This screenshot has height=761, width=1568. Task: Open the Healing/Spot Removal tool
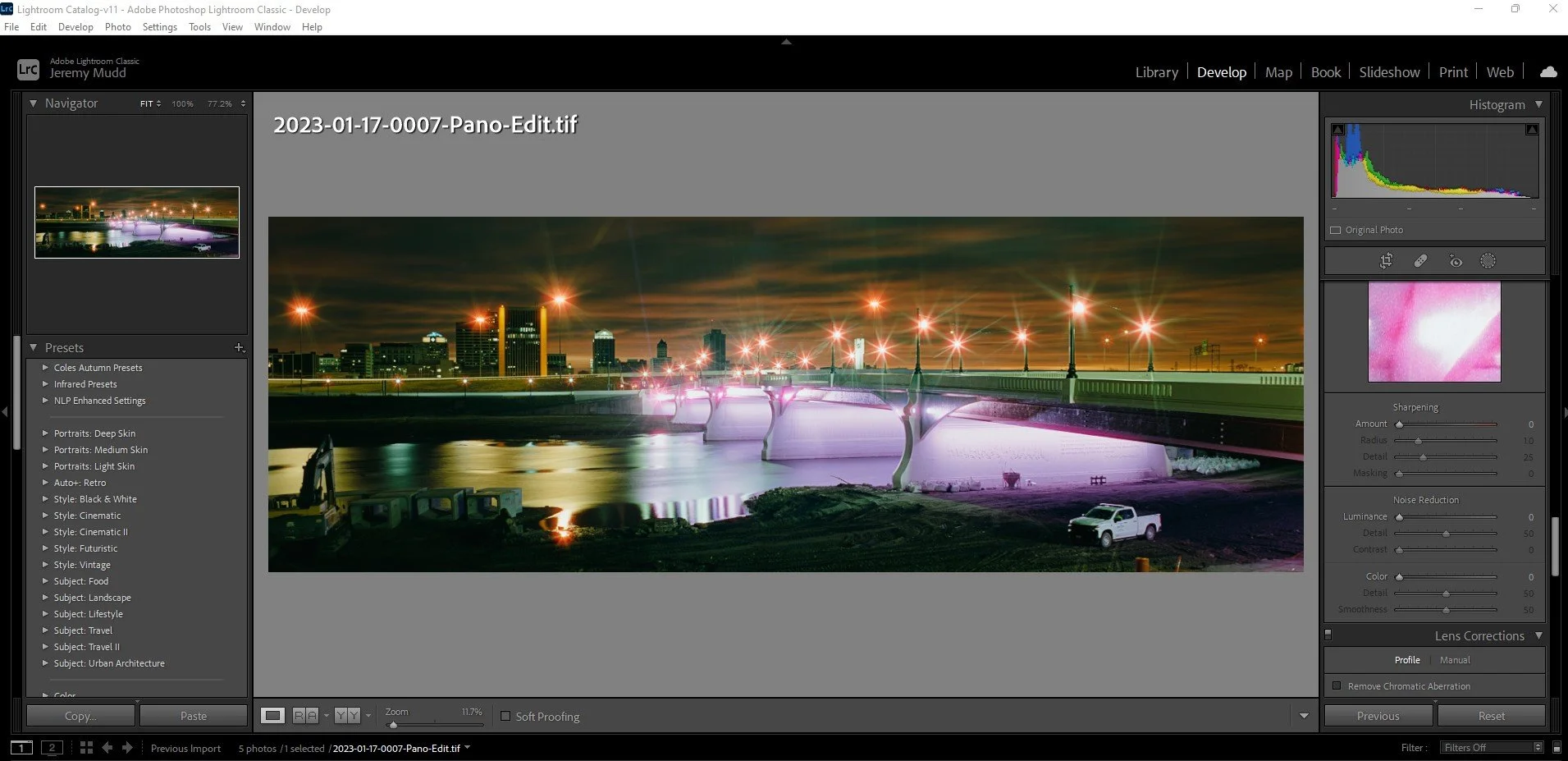tap(1421, 260)
